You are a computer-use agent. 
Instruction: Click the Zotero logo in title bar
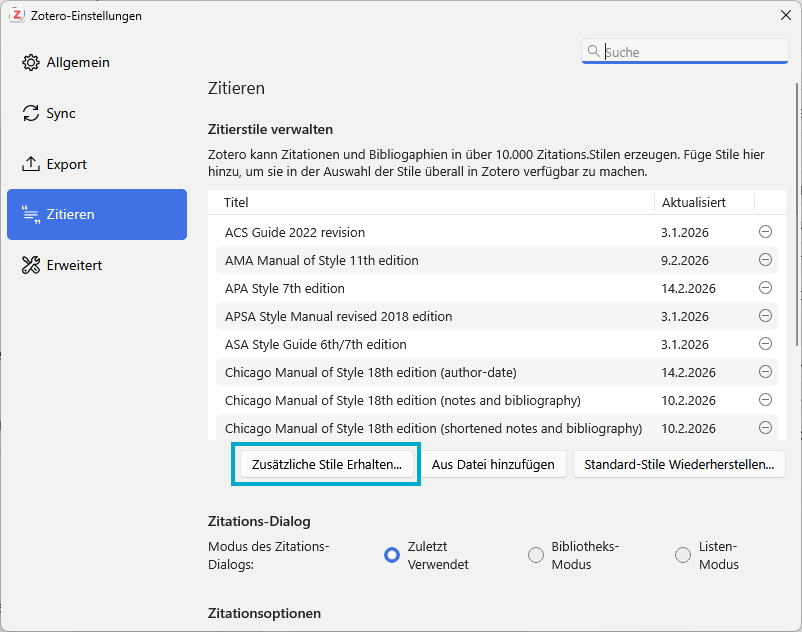(17, 15)
